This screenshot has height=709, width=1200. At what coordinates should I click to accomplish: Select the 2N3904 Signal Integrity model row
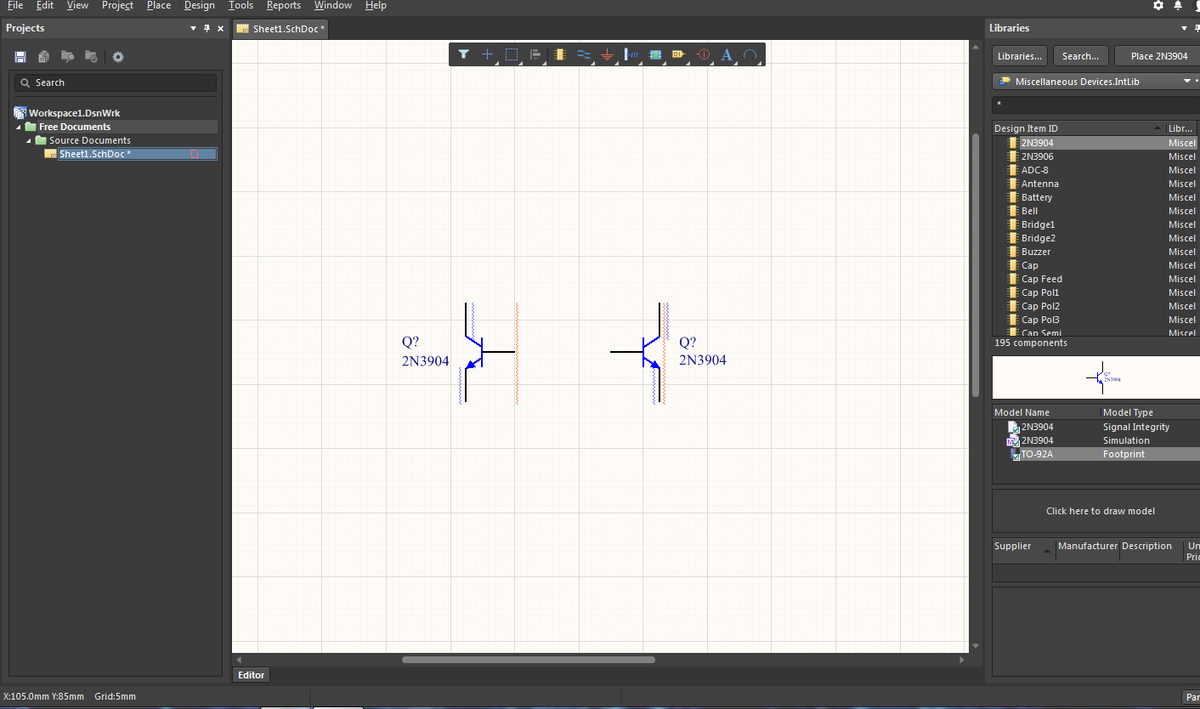(1096, 427)
